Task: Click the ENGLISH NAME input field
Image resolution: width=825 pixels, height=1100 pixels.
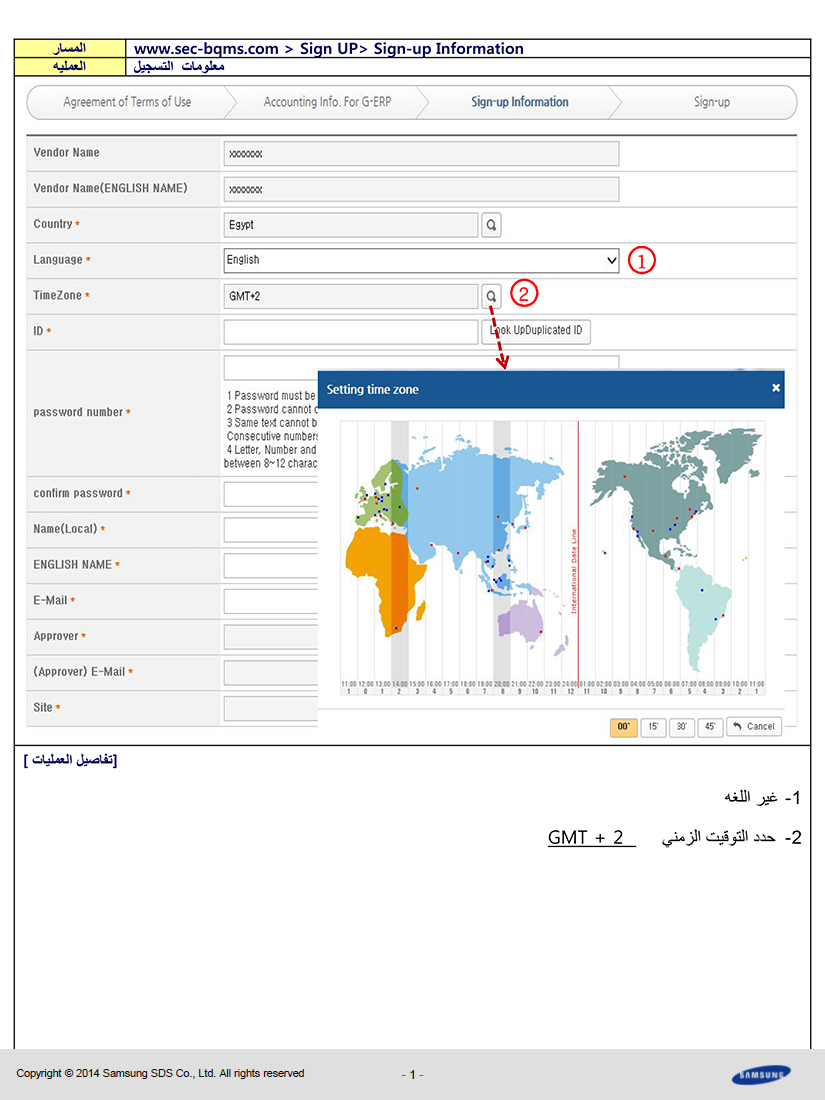Action: [x=271, y=565]
